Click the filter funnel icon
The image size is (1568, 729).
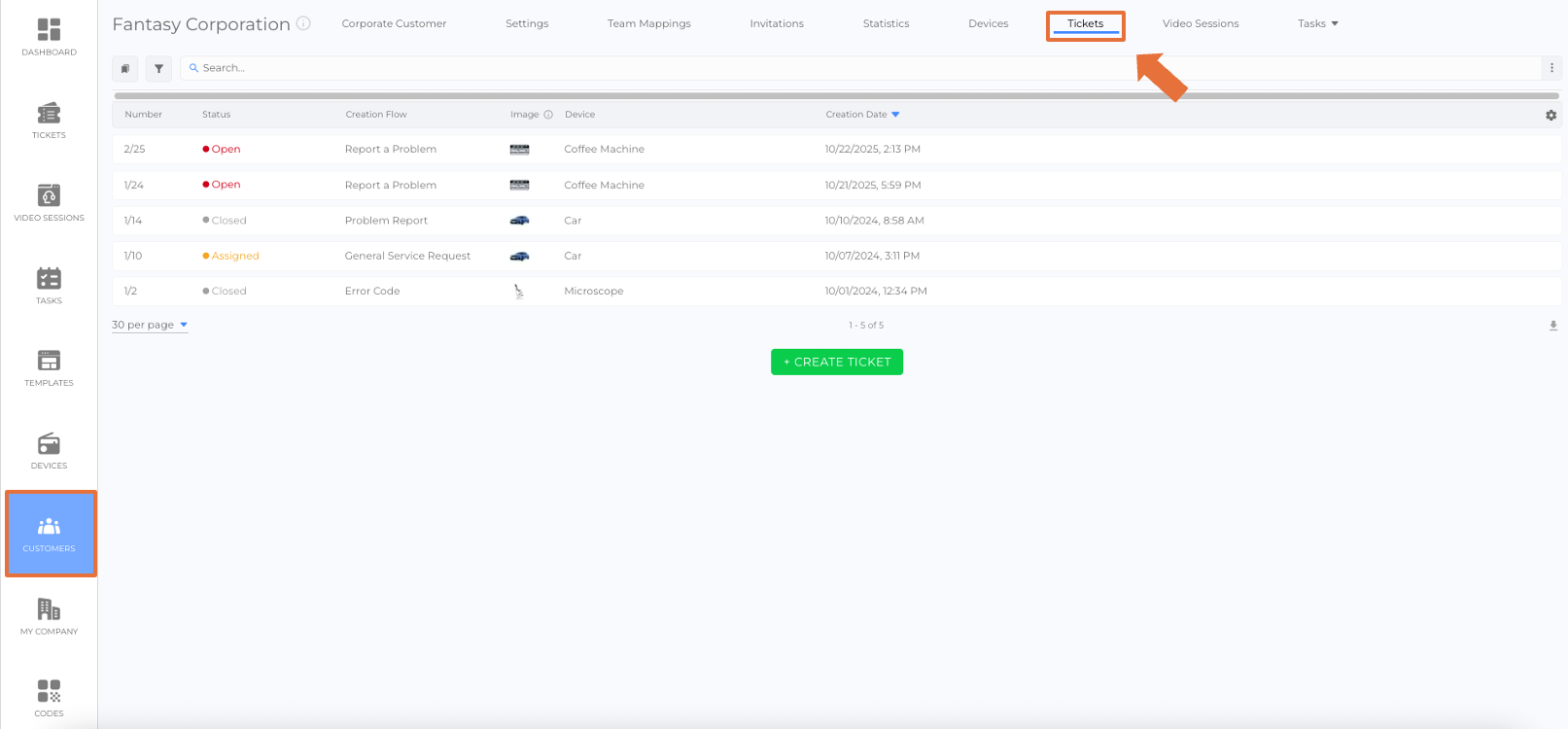[x=158, y=68]
